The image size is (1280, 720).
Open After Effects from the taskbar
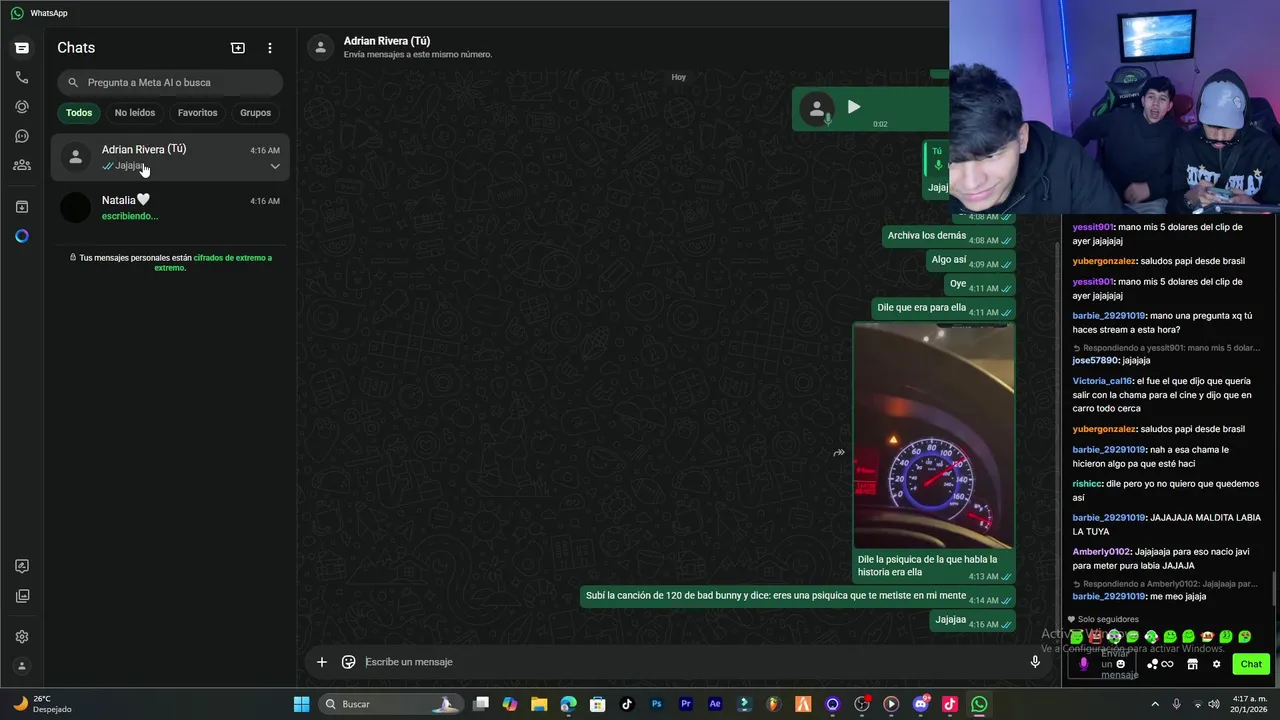pyautogui.click(x=715, y=704)
